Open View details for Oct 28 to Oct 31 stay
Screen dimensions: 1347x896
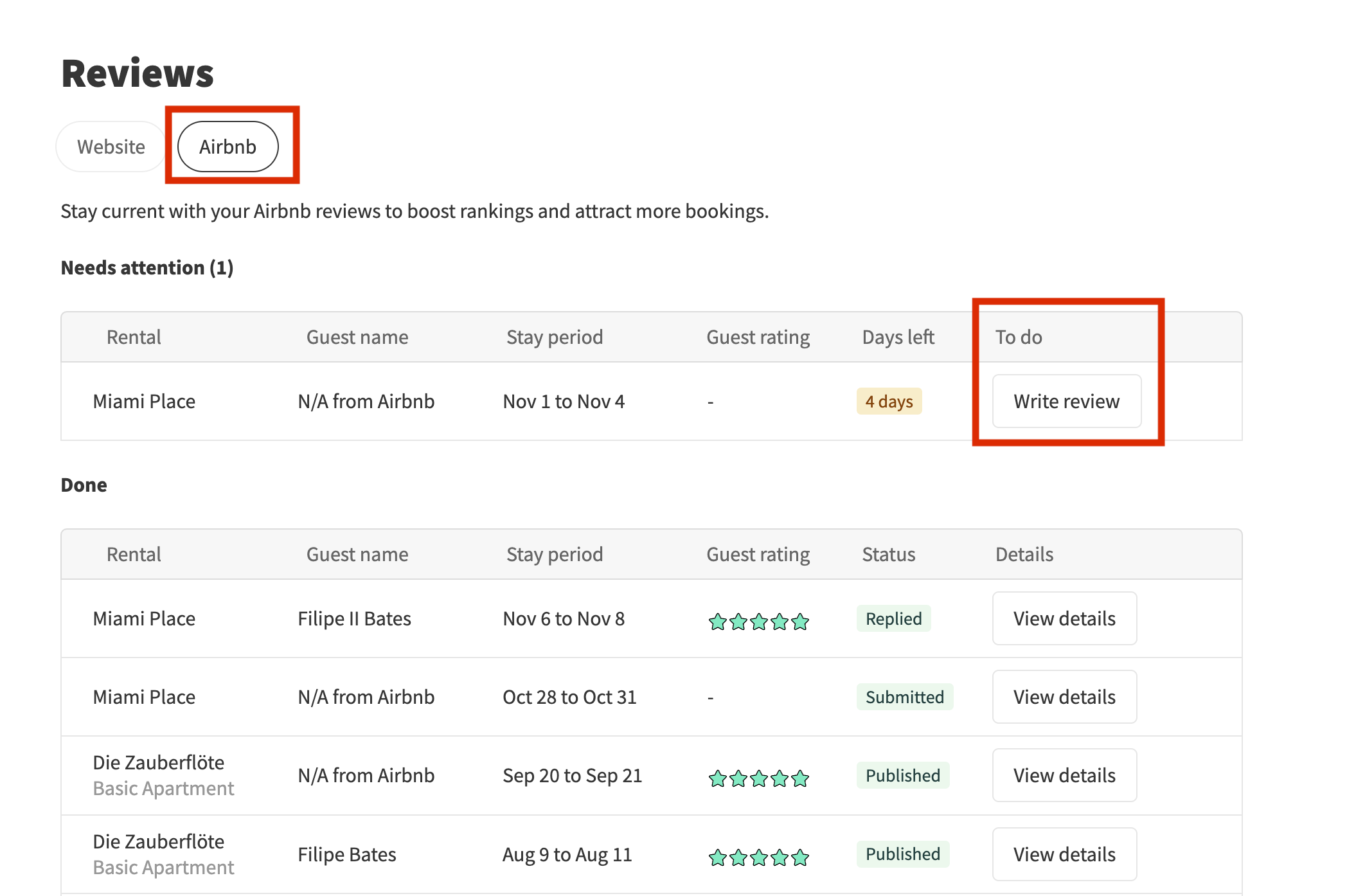pyautogui.click(x=1064, y=697)
